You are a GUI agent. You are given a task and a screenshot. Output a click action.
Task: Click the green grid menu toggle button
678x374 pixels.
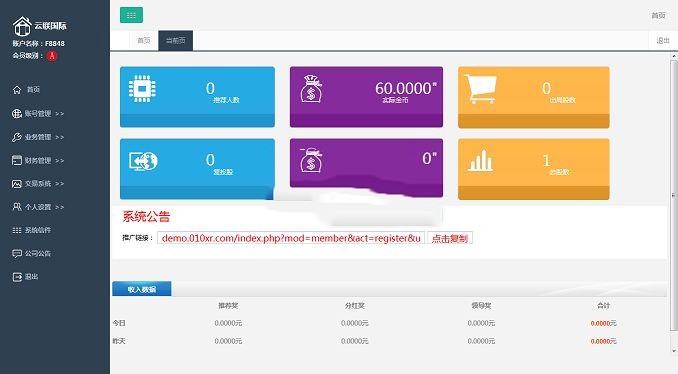(x=131, y=15)
